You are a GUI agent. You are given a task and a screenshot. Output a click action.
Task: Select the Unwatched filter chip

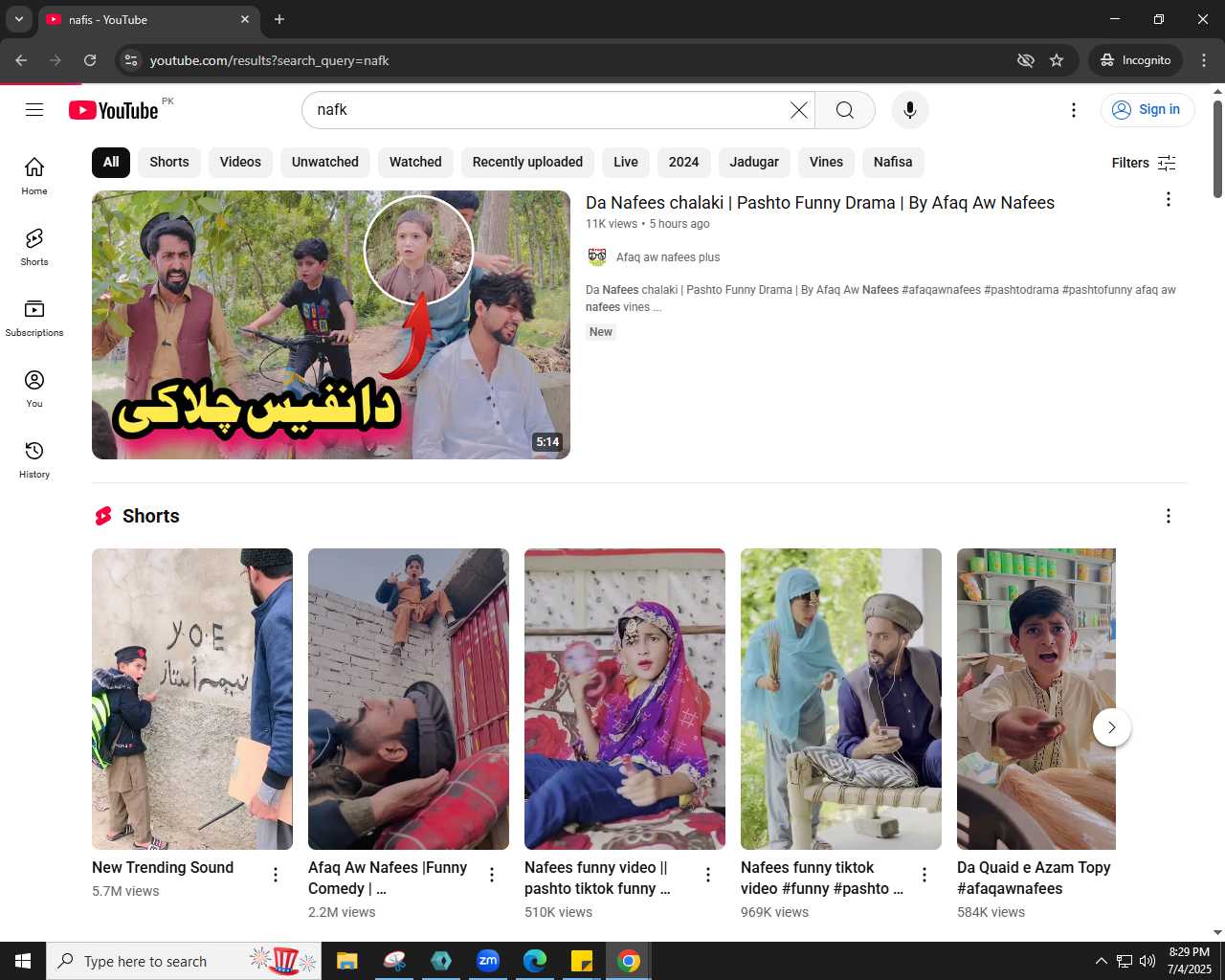(325, 162)
